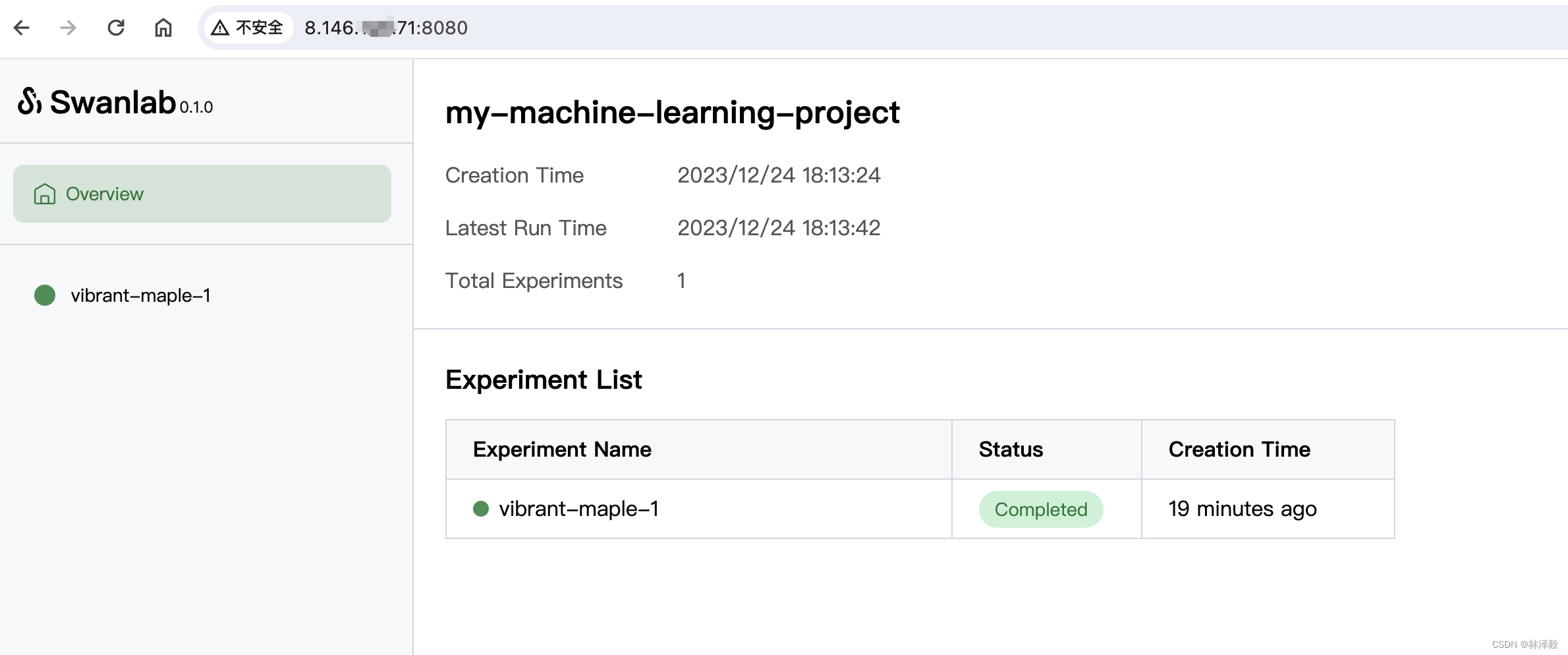Reload the current page

[x=116, y=28]
